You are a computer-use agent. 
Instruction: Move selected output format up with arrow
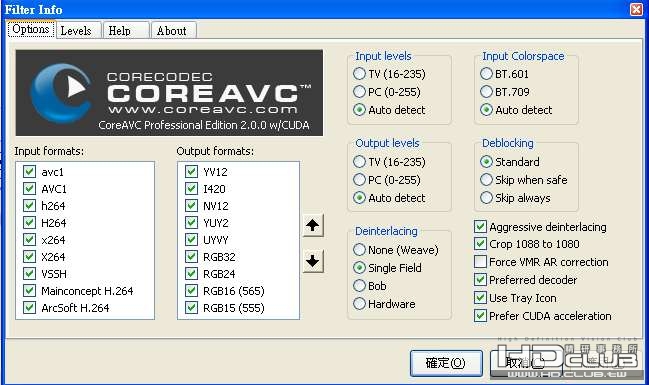(x=312, y=226)
